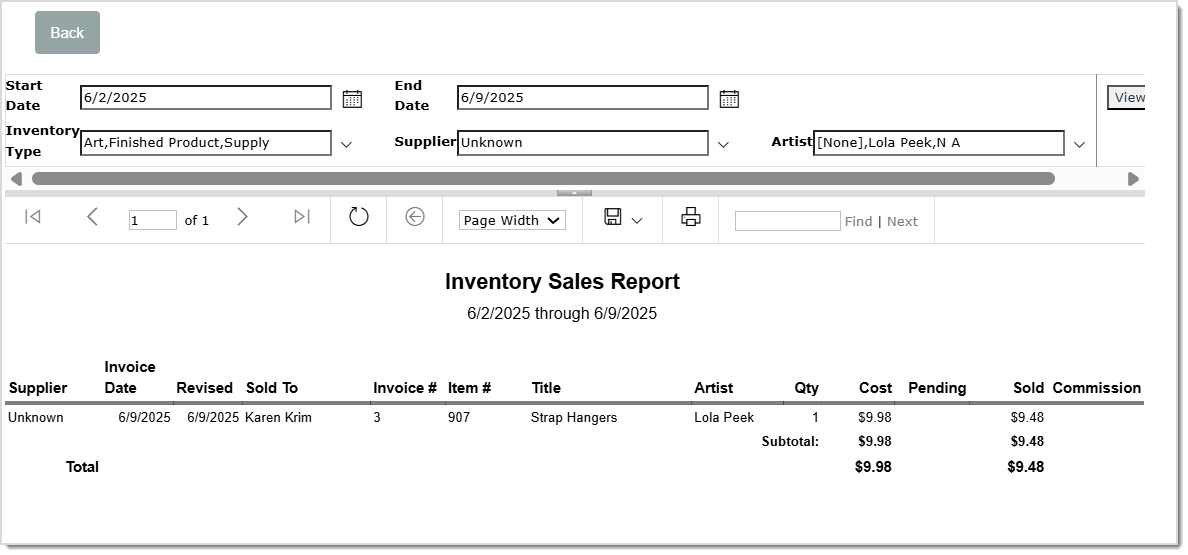The image size is (1188, 555).
Task: Open the export save icon menu
Action: (x=613, y=217)
